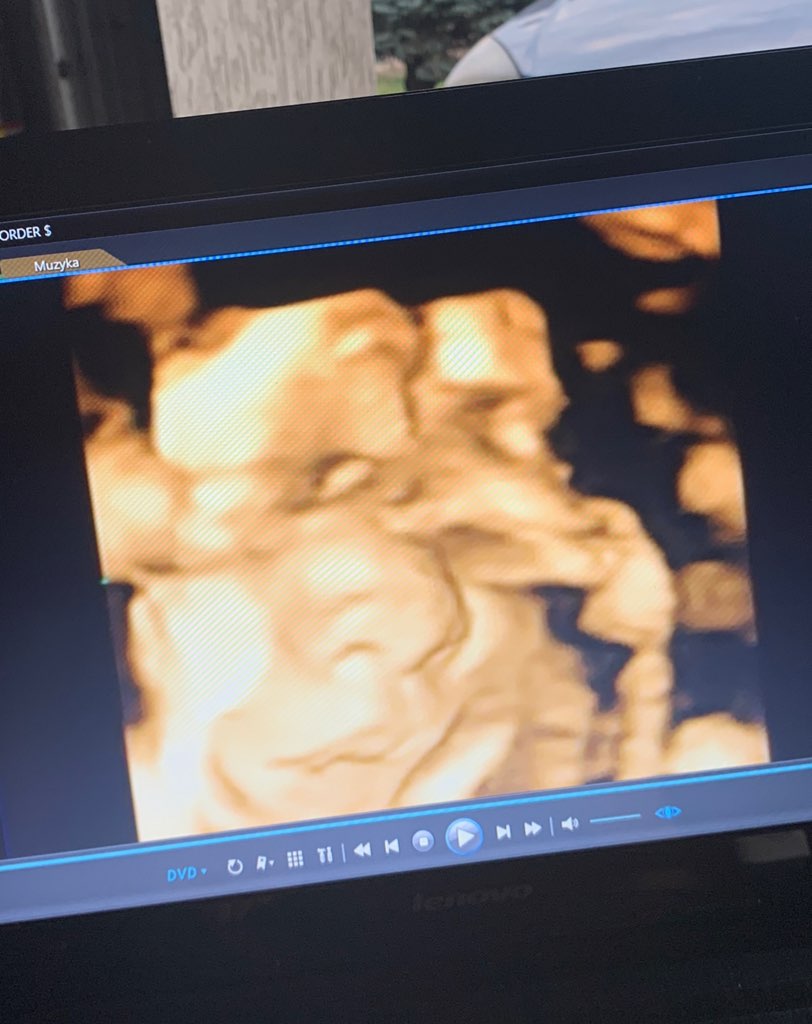812x1024 pixels.
Task: Toggle the blue 3D eye icon
Action: 668,812
